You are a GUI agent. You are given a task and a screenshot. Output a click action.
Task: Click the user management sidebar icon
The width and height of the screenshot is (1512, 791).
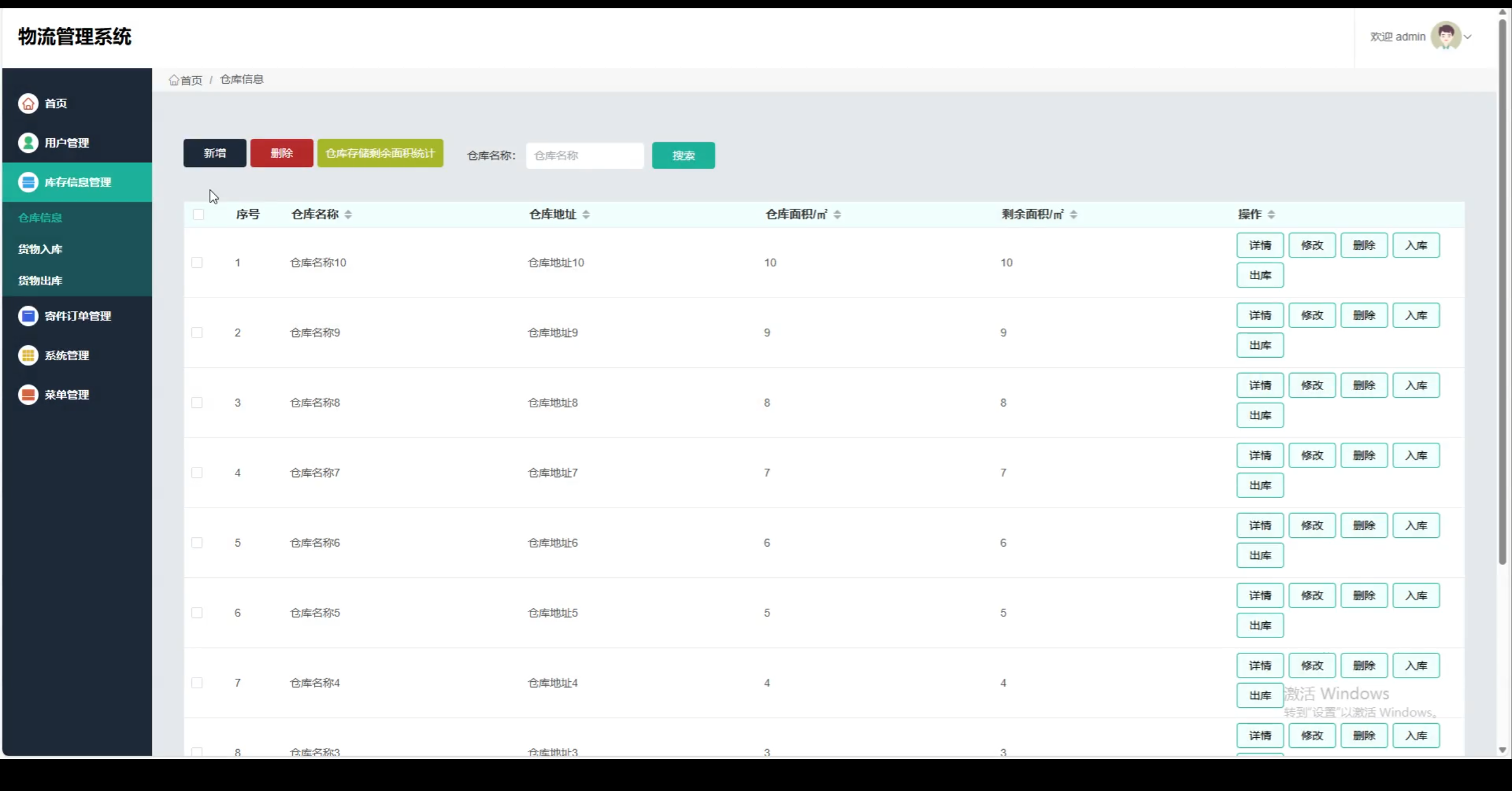point(28,143)
